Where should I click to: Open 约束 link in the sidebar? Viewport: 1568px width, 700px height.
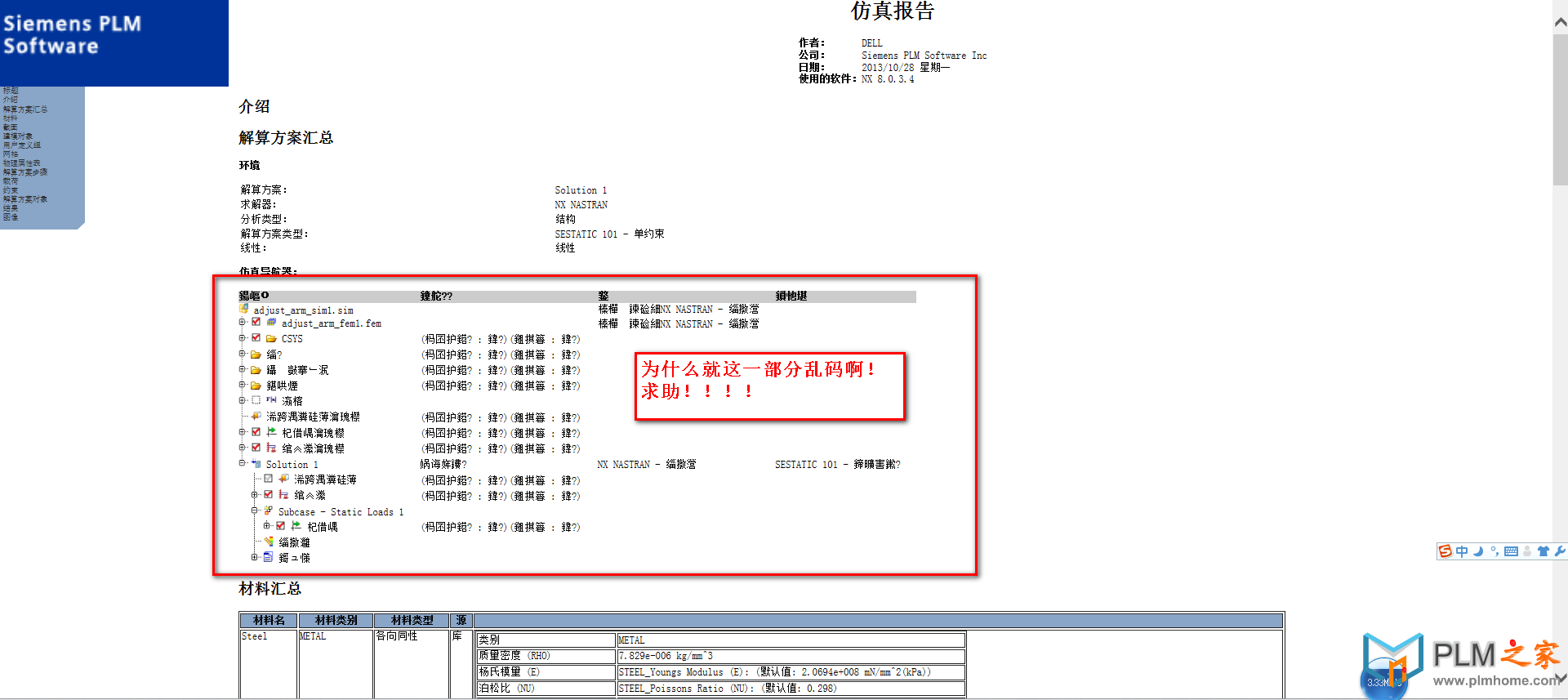tap(10, 189)
